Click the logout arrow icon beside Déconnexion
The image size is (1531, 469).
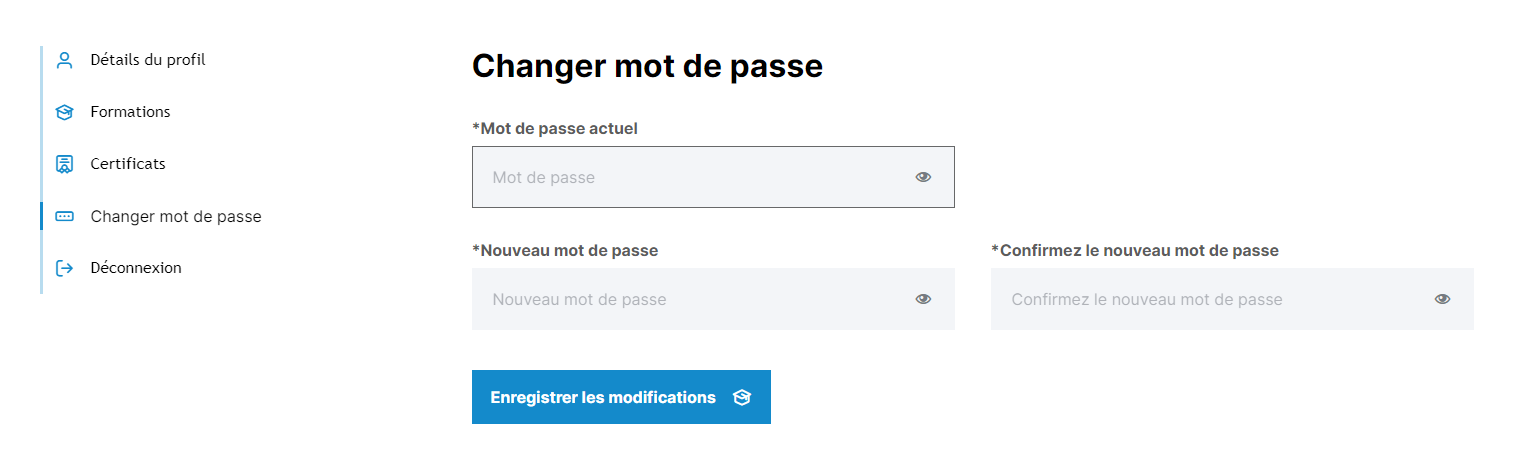(65, 268)
